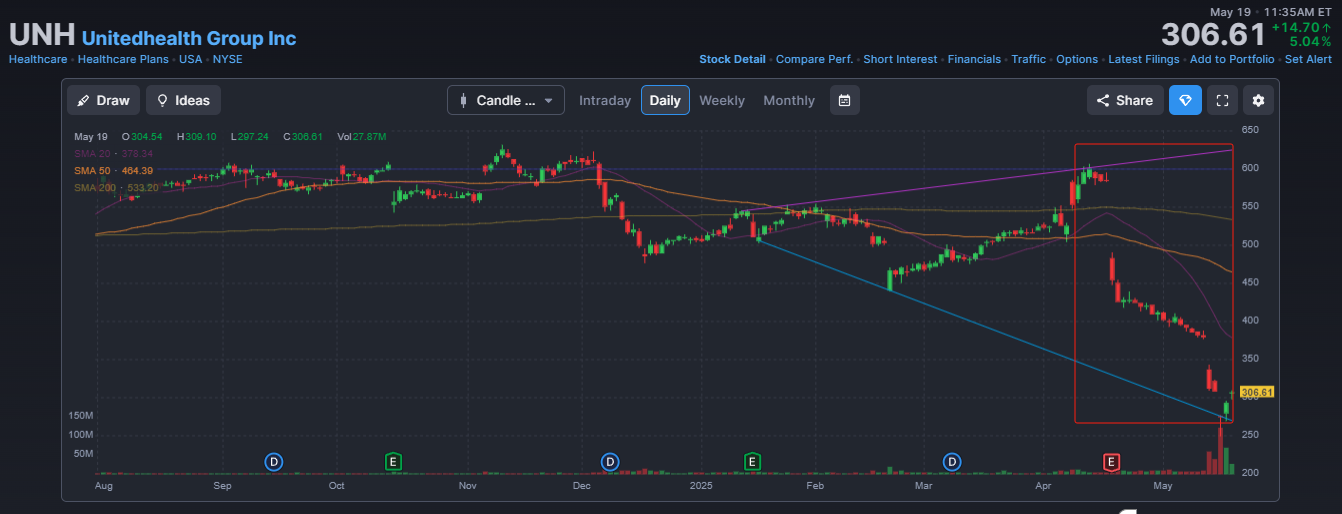The image size is (1342, 514).
Task: Click Unitedhealth Group Inc company name
Action: click(189, 38)
